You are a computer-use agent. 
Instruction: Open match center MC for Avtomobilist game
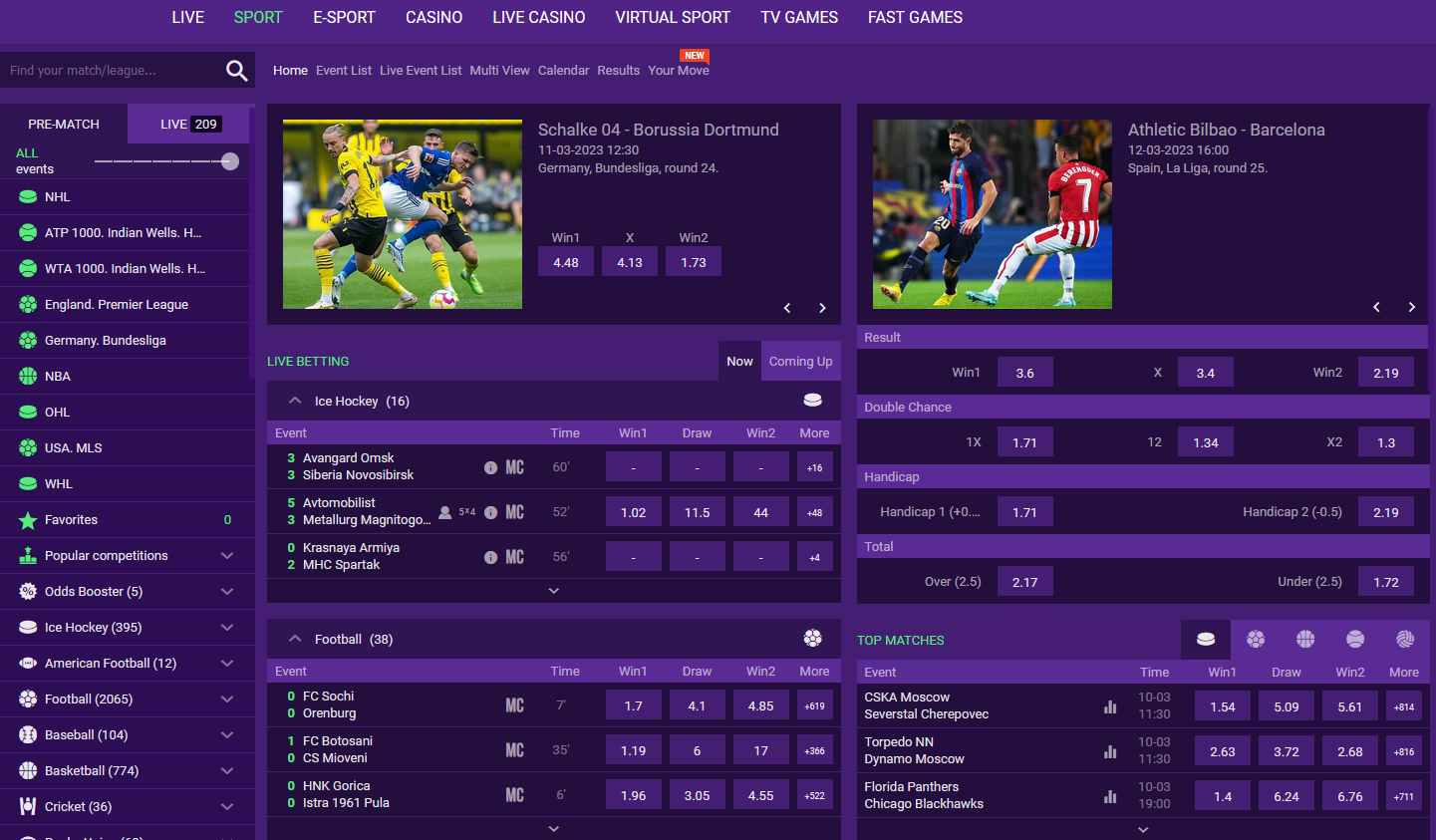click(514, 512)
